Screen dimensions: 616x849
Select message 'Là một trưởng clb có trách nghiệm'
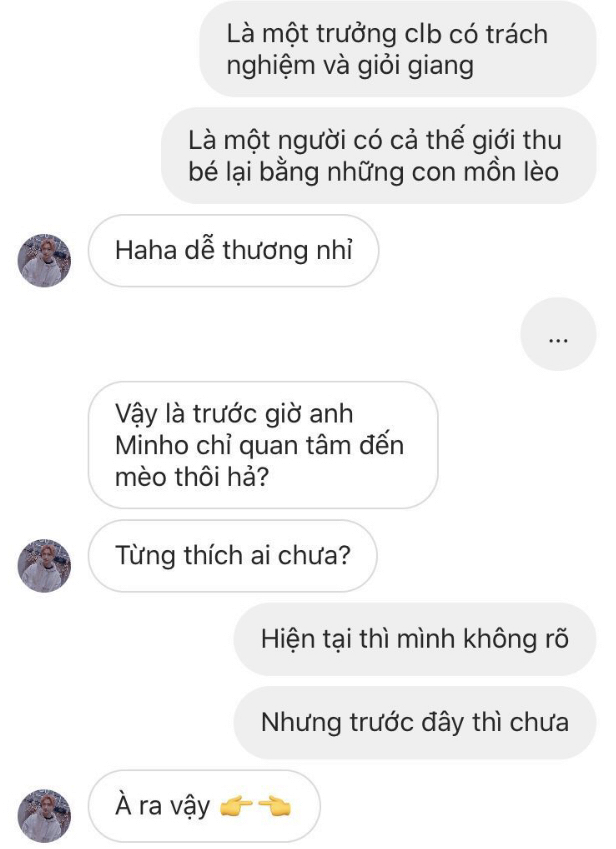(x=398, y=50)
